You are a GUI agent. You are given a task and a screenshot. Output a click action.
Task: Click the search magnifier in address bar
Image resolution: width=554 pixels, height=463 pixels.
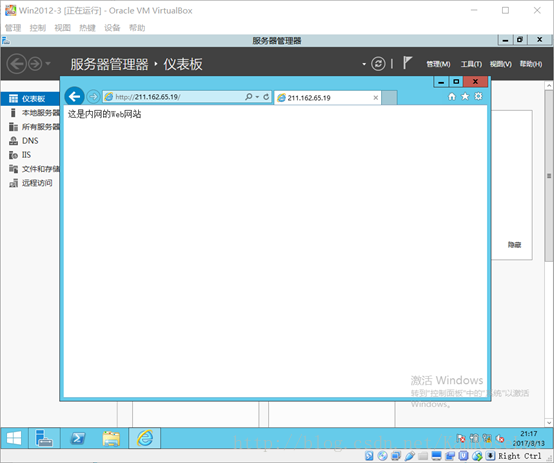[x=249, y=96]
